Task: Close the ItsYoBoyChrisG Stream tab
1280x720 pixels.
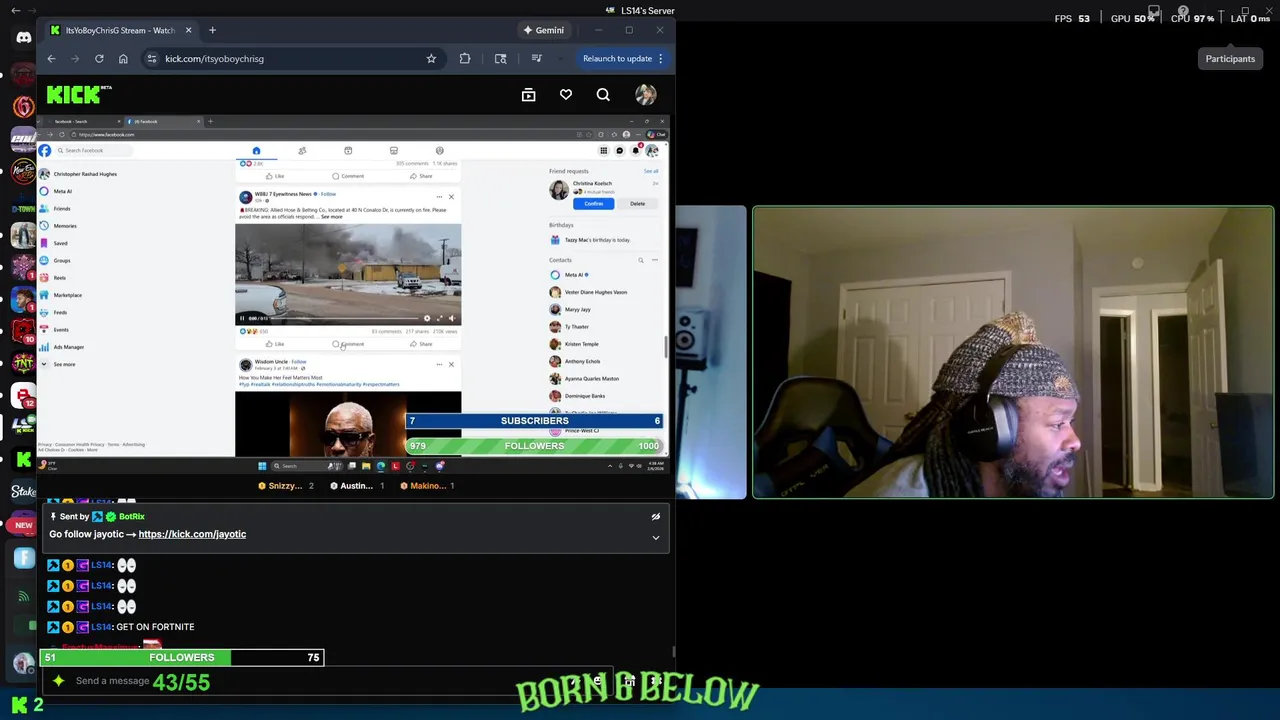Action: [188, 30]
